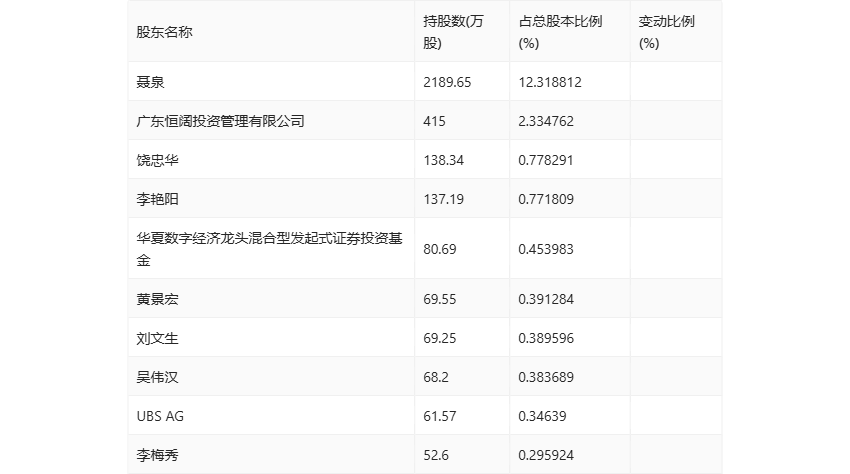Click the percentage 0.383689
850x474 pixels.
(x=546, y=377)
